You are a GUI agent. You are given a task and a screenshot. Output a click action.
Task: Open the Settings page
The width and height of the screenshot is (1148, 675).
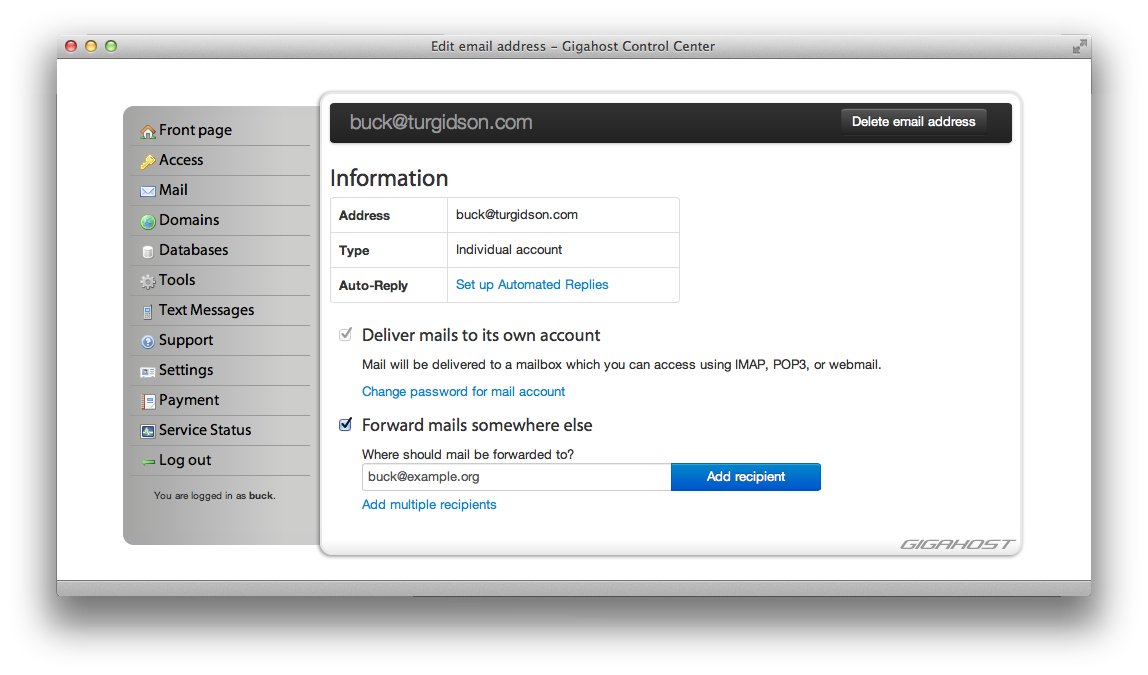pyautogui.click(x=186, y=370)
